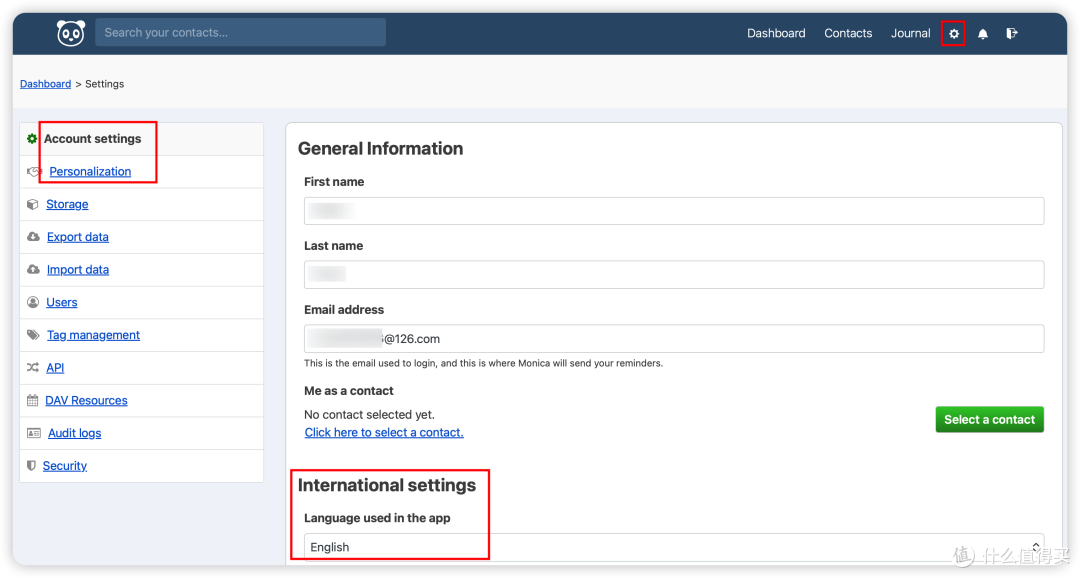Open Dashboard in top navigation
The width and height of the screenshot is (1080, 578).
tap(776, 33)
